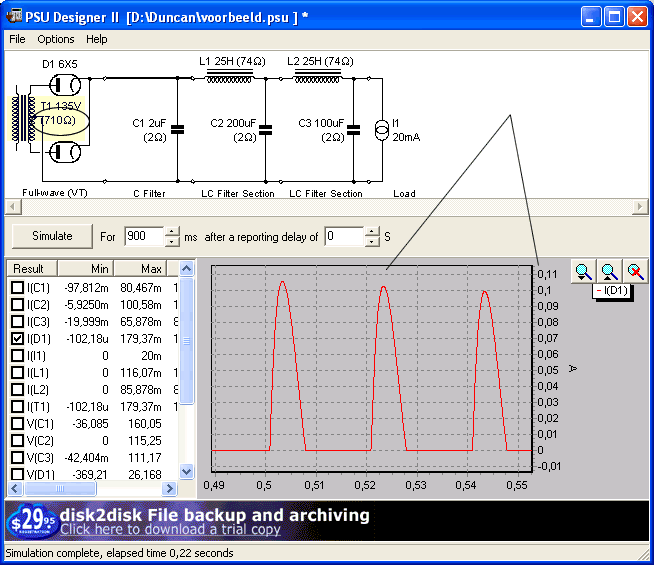Enable the V(C2) result checkbox
Screen dimensions: 654x565
(17, 441)
